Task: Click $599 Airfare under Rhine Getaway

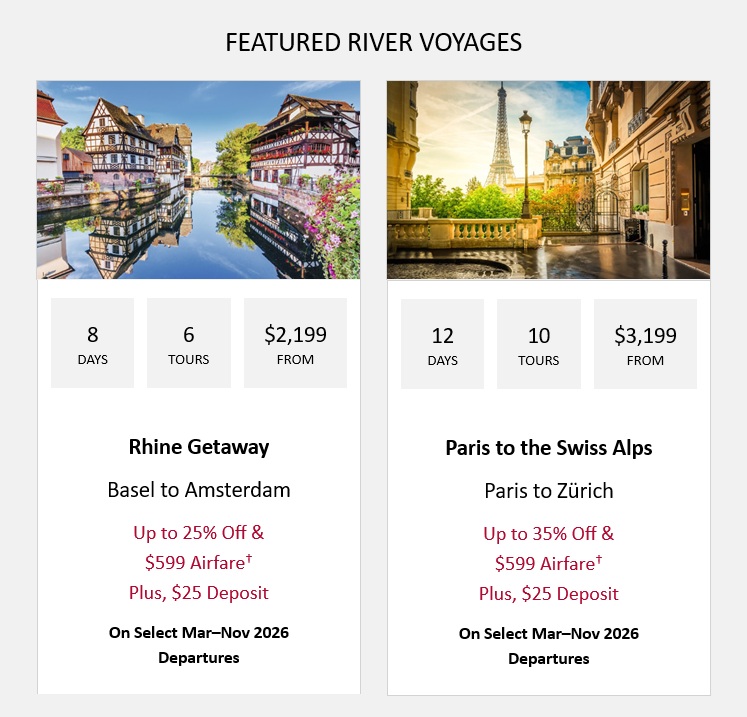Action: [199, 562]
